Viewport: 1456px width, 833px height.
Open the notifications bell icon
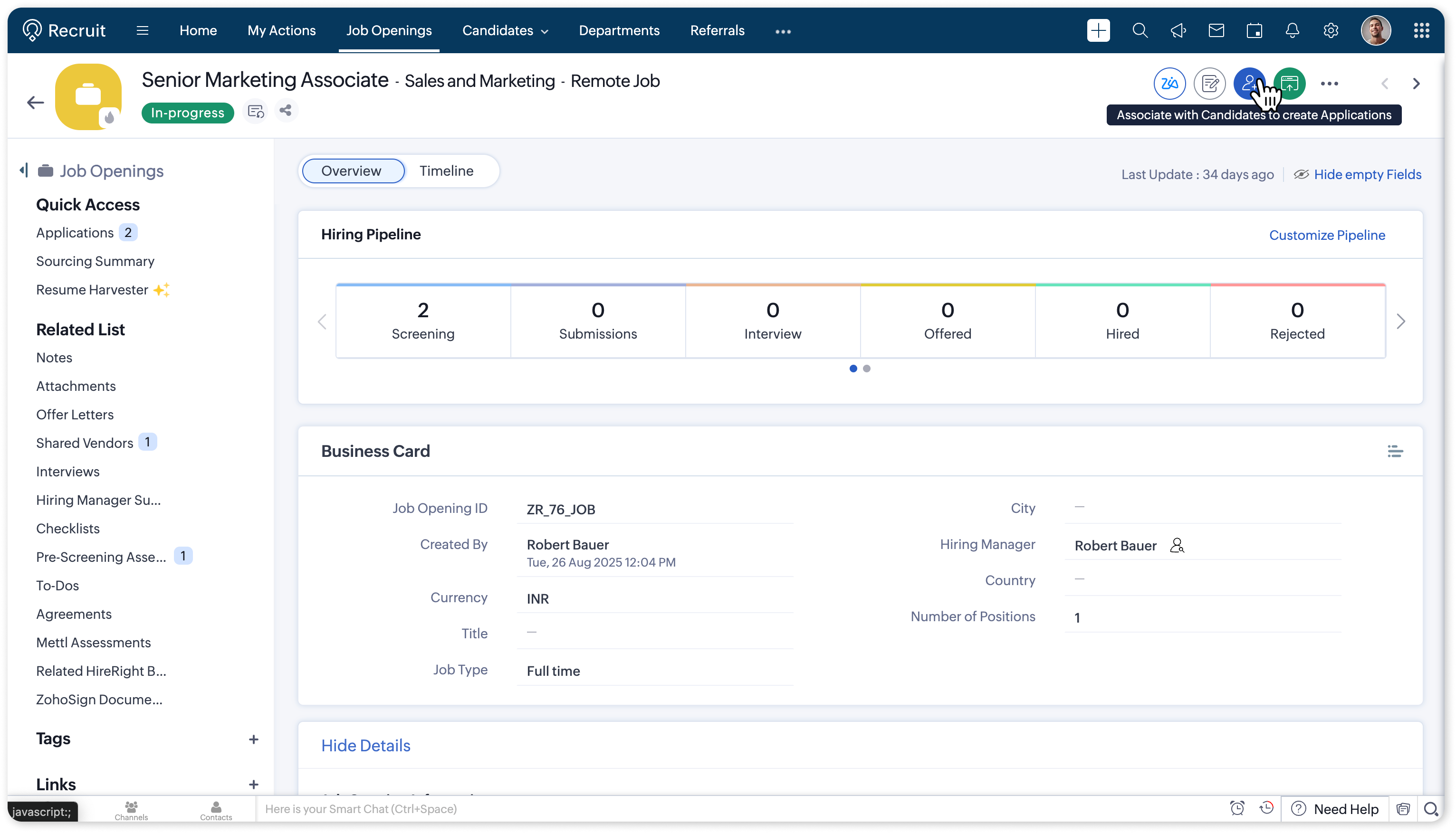click(1293, 30)
